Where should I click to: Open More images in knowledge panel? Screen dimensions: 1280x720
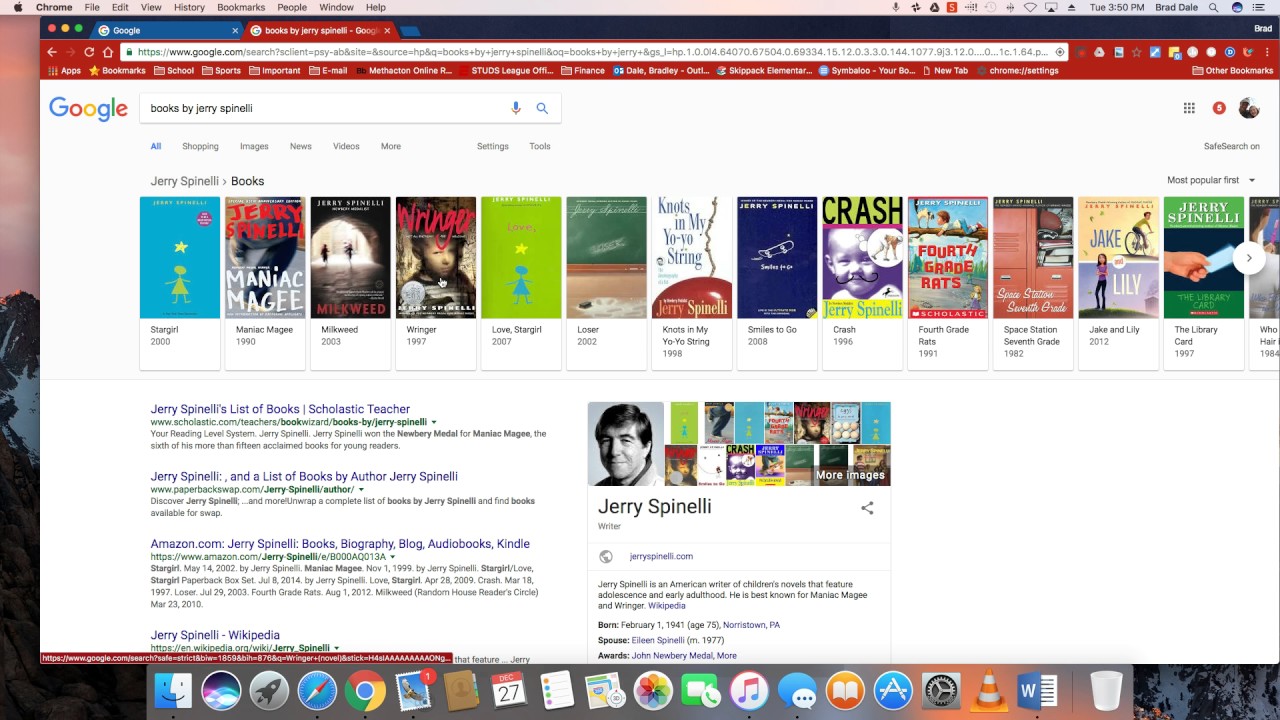click(x=850, y=475)
